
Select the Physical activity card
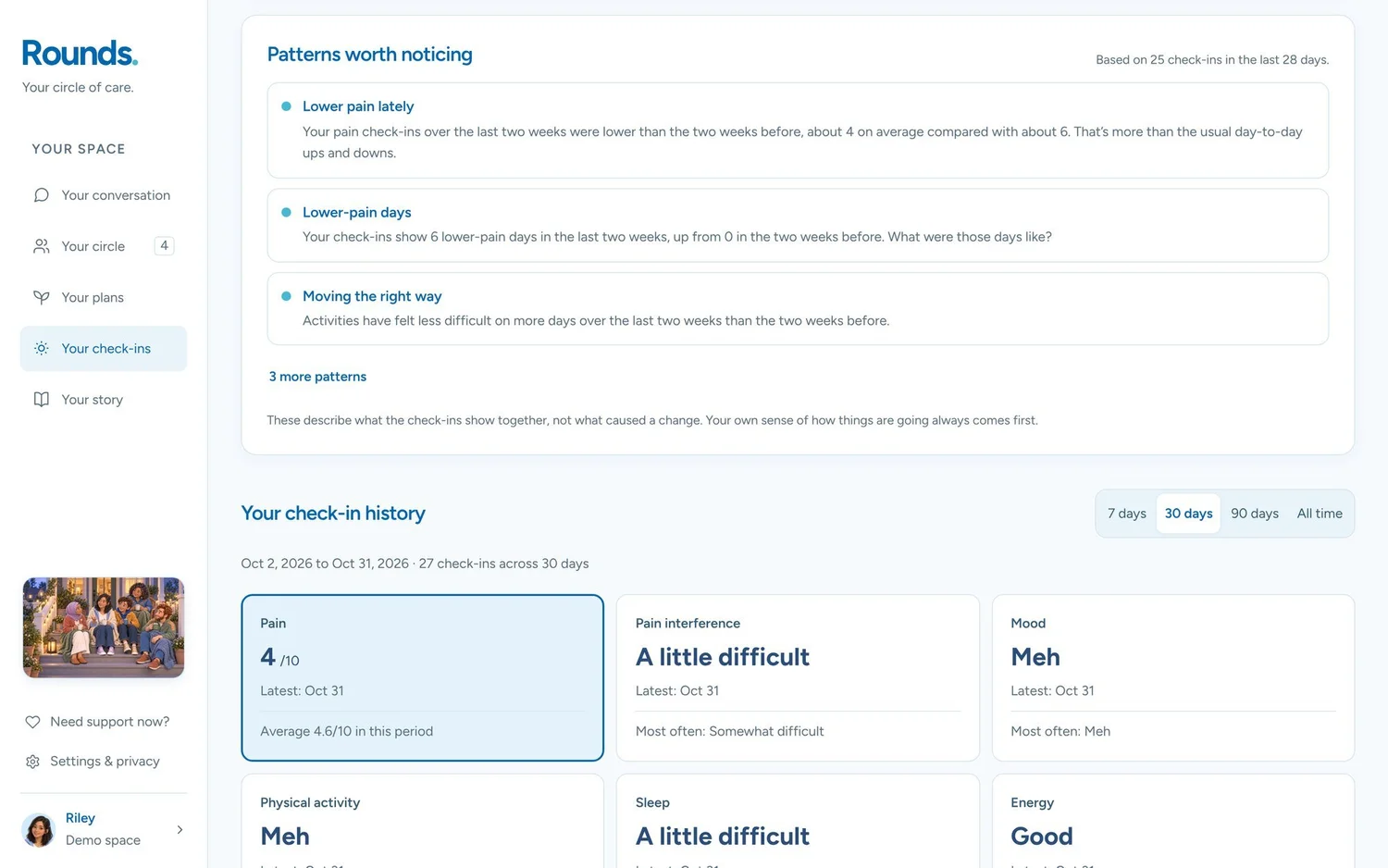(423, 821)
